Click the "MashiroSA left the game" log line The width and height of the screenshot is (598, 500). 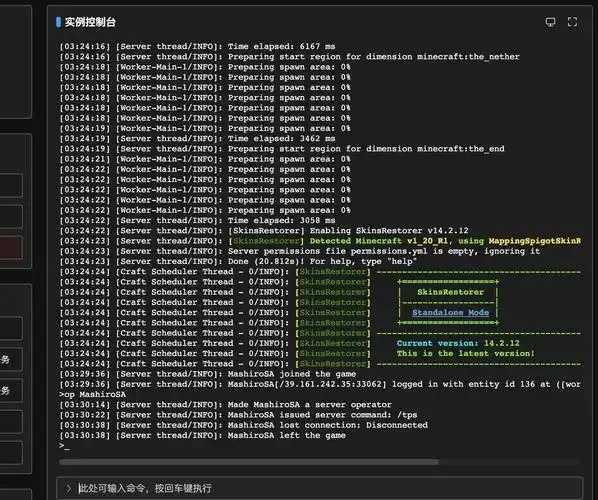[x=203, y=436]
